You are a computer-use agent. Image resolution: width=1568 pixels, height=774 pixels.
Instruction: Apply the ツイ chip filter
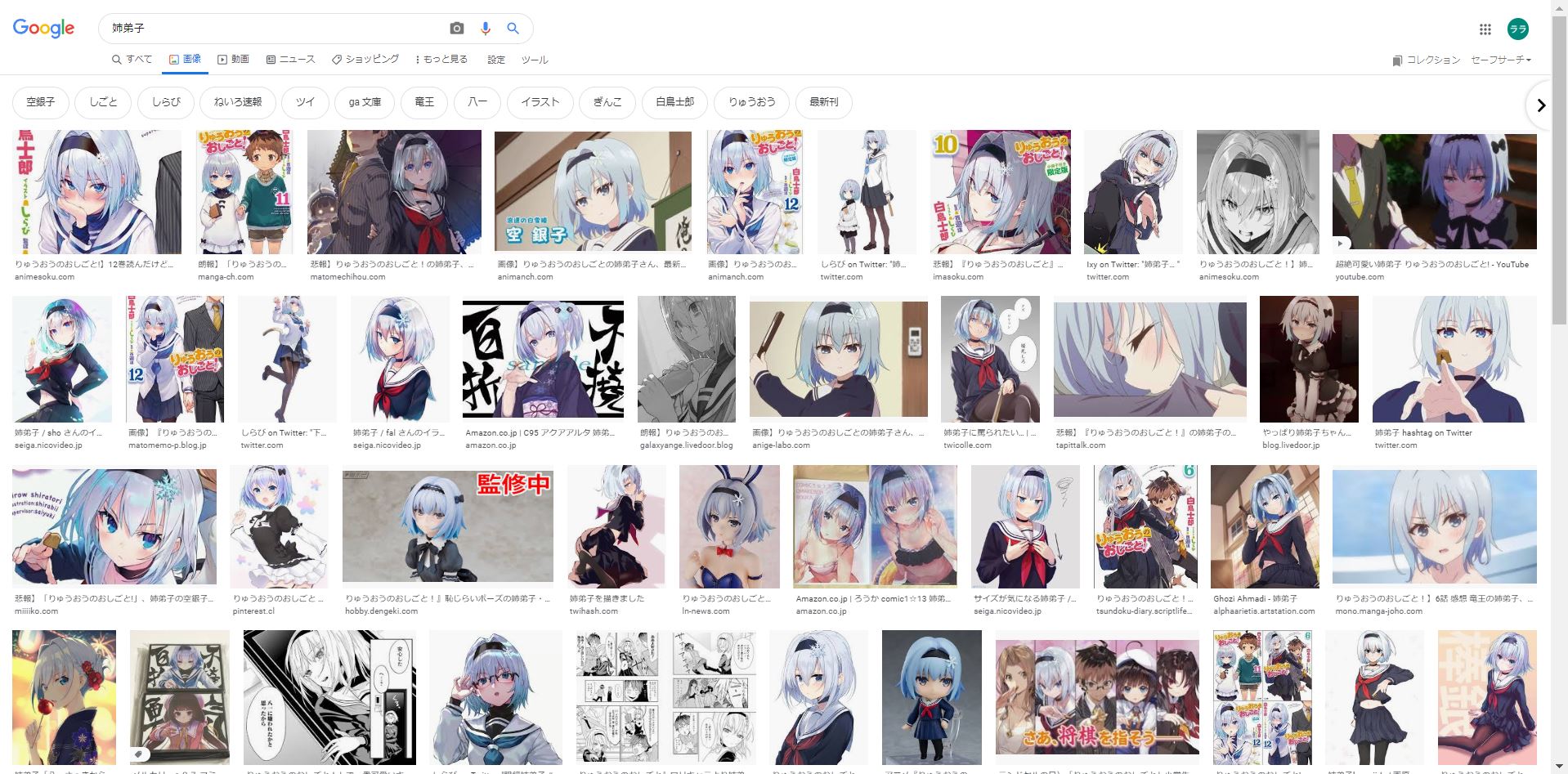coord(305,102)
